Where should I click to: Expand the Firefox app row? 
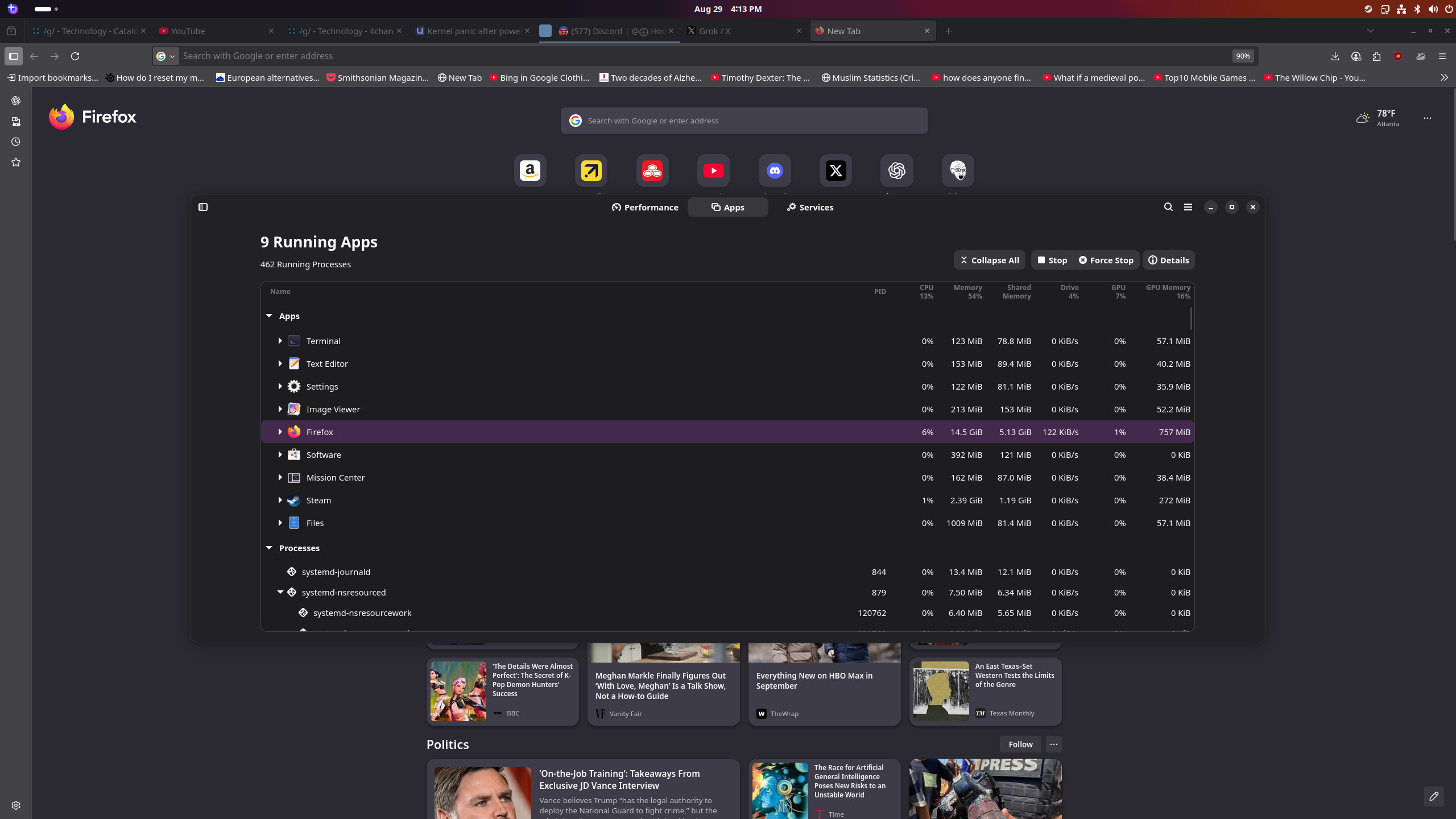pos(280,432)
